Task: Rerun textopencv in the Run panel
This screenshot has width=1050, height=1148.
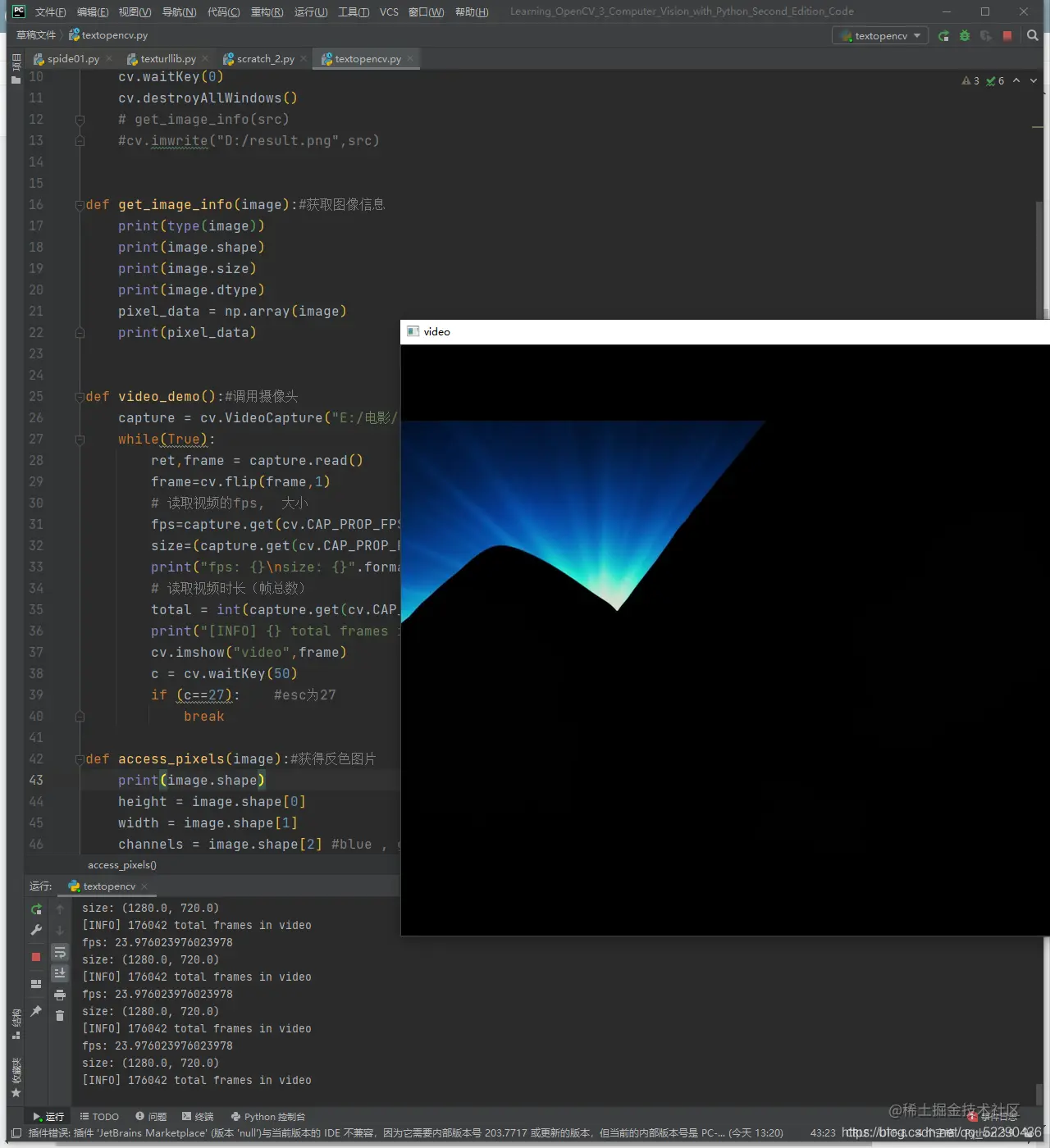Action: click(x=36, y=909)
